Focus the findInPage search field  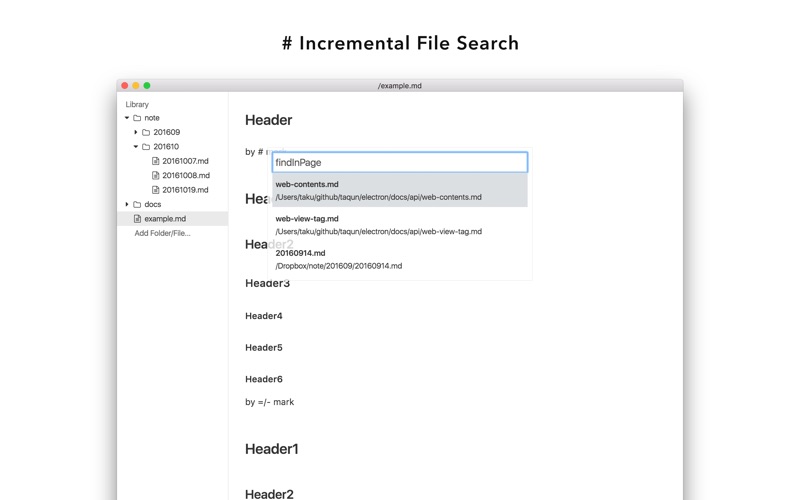pyautogui.click(x=400, y=162)
